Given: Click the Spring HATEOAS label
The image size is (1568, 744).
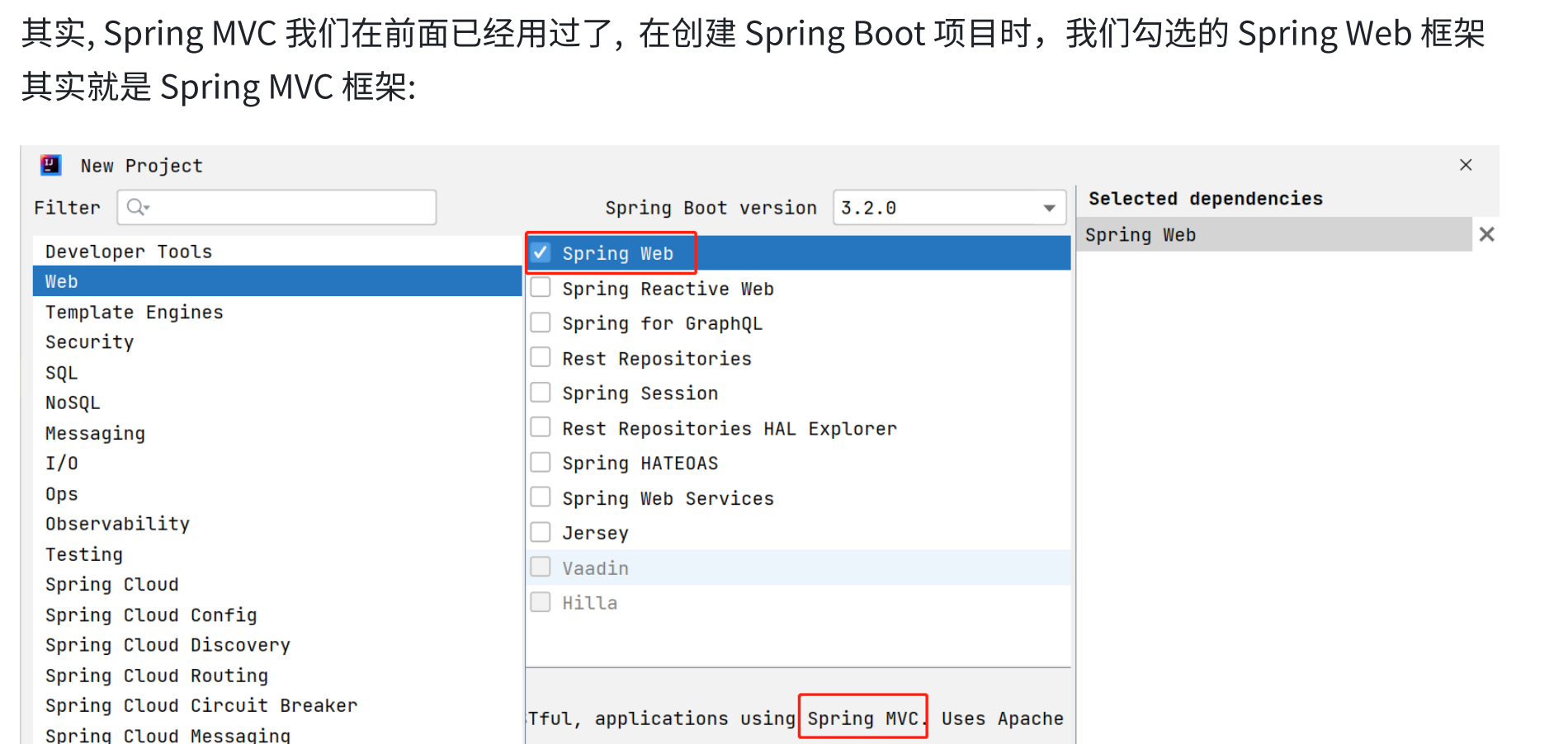Looking at the screenshot, I should tap(640, 464).
